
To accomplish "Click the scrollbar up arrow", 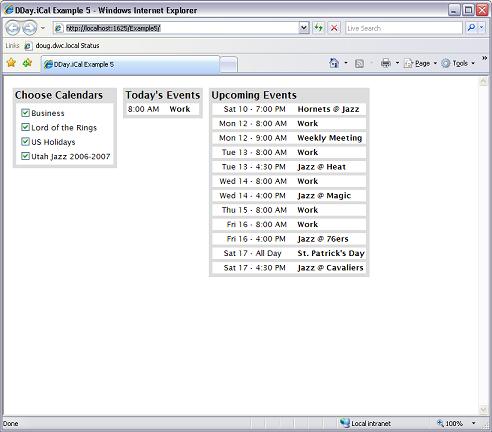I will click(x=483, y=82).
